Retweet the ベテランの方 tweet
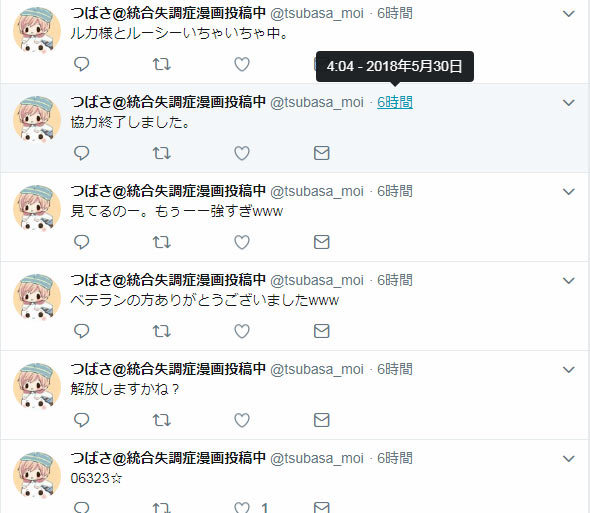 [161, 331]
